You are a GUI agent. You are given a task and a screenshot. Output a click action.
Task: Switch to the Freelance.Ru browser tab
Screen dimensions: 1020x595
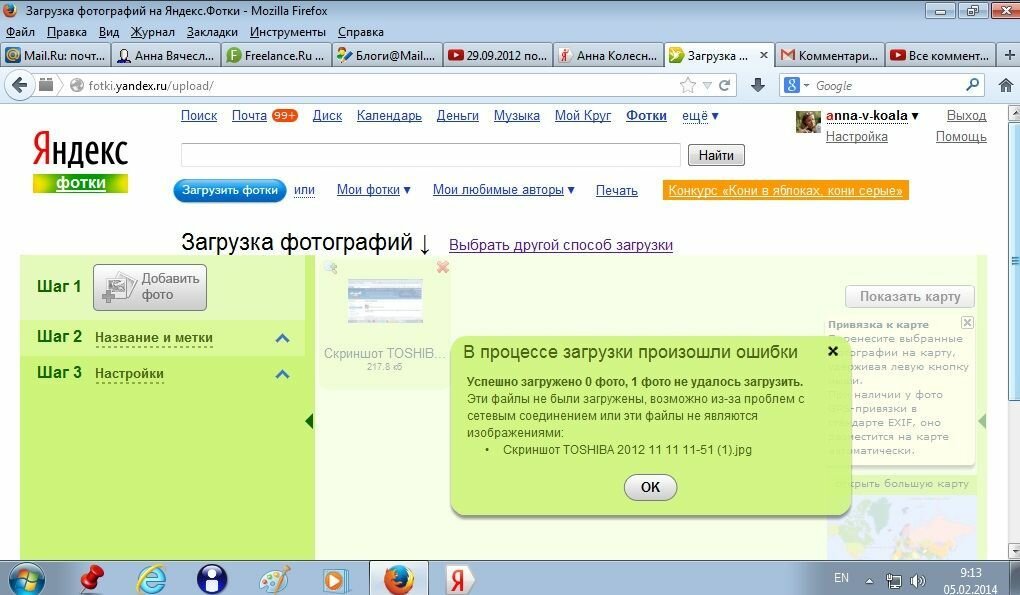coord(275,56)
